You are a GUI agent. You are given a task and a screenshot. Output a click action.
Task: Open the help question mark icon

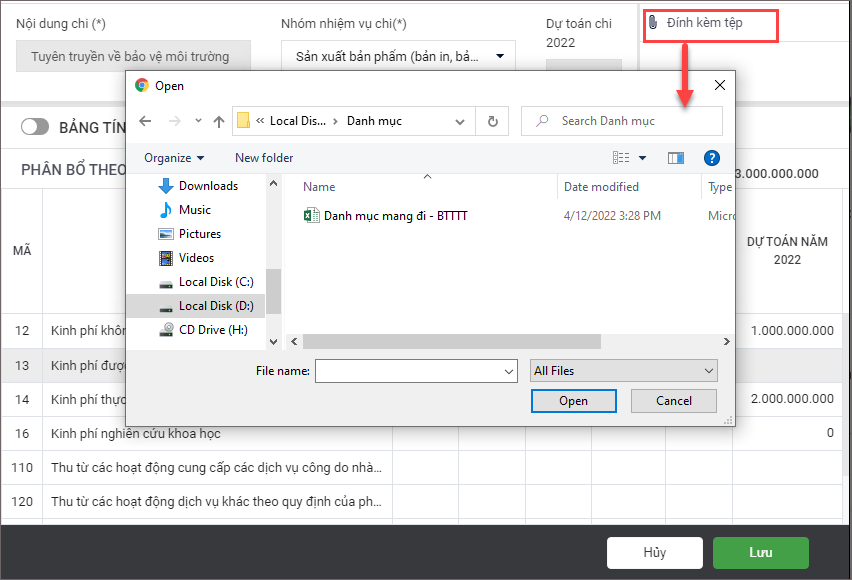711,158
